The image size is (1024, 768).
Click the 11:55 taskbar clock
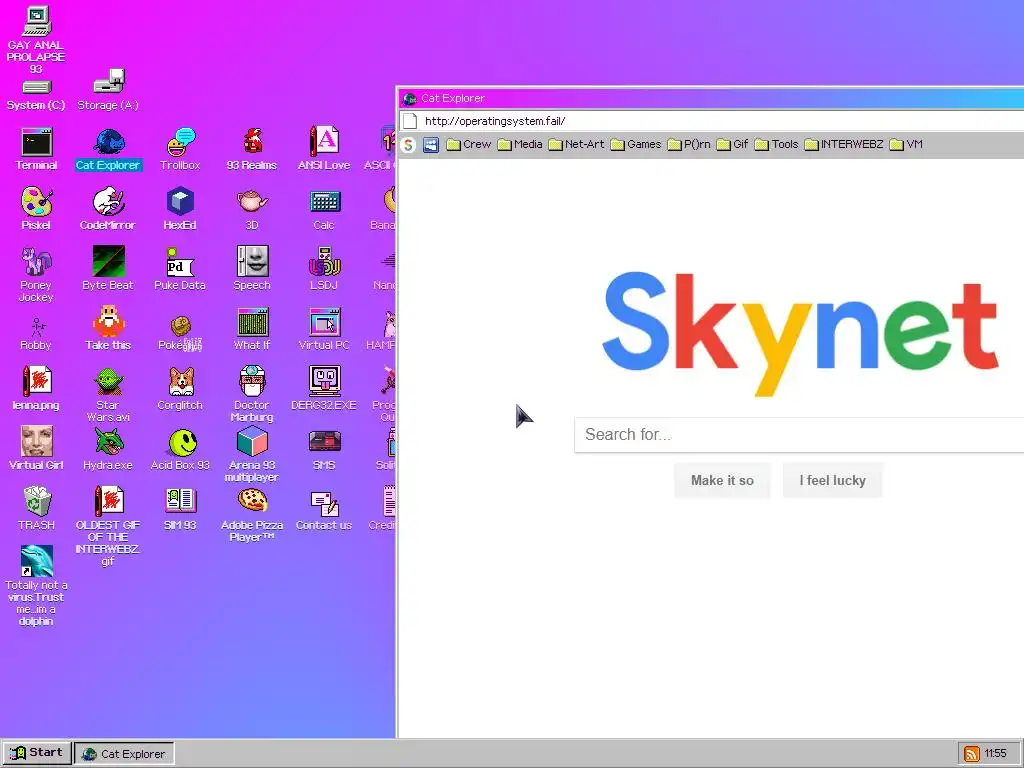click(995, 754)
